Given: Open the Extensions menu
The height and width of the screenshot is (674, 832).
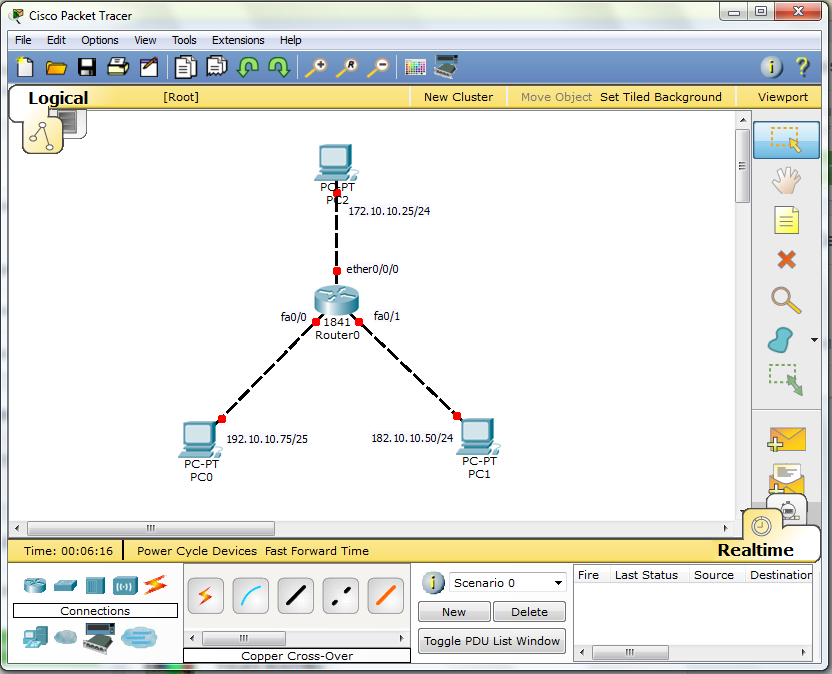Looking at the screenshot, I should coord(238,40).
